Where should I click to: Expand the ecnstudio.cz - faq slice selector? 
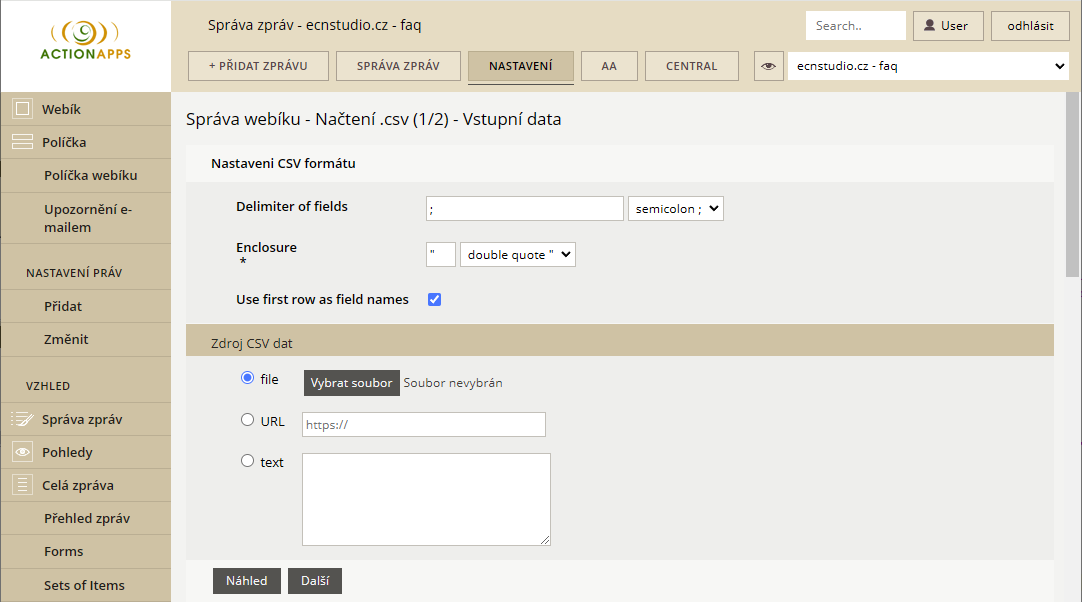pos(928,66)
